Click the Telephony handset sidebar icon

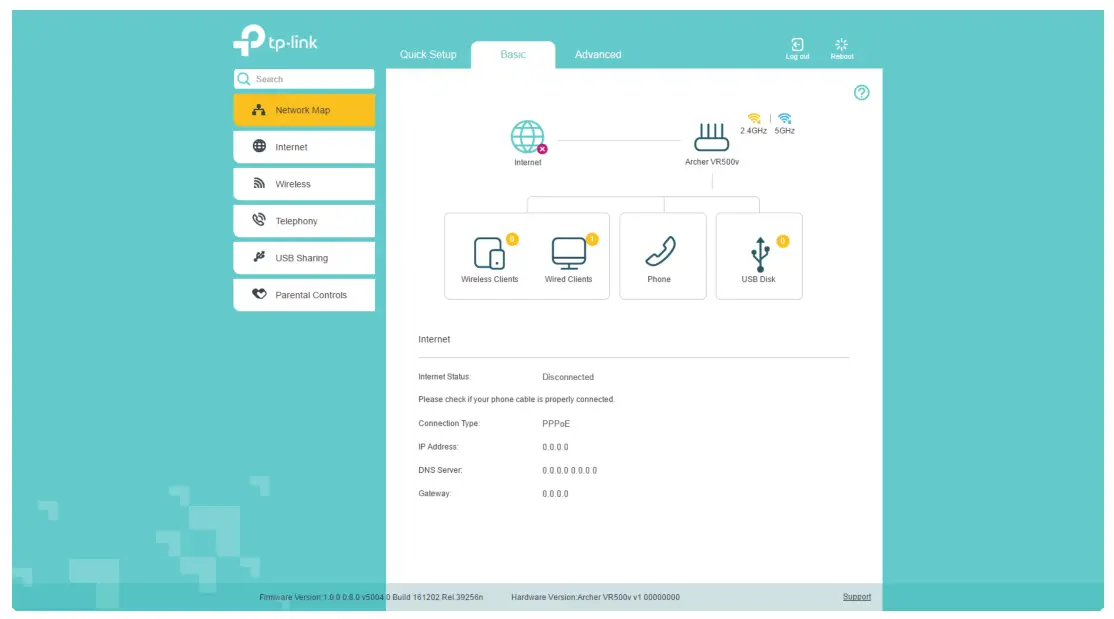259,220
